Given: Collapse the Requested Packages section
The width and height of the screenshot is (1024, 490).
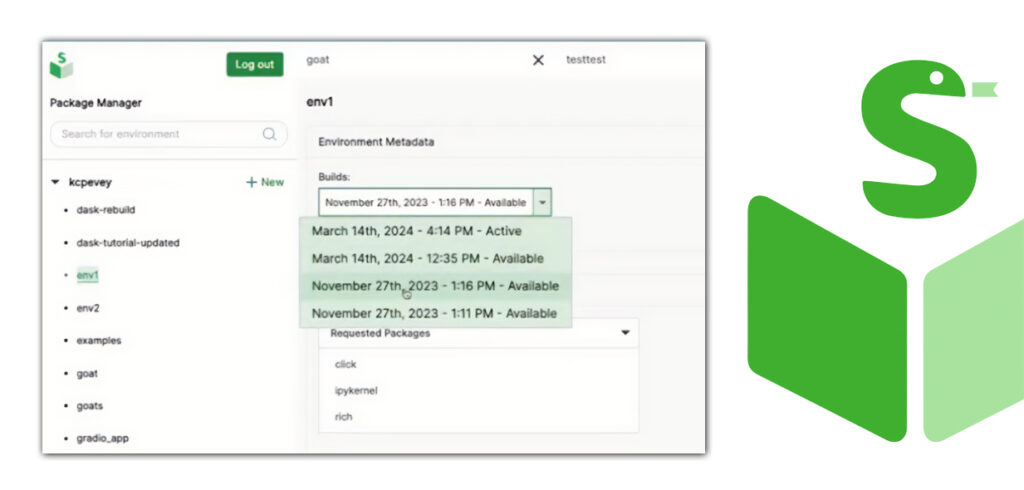Looking at the screenshot, I should tap(625, 333).
